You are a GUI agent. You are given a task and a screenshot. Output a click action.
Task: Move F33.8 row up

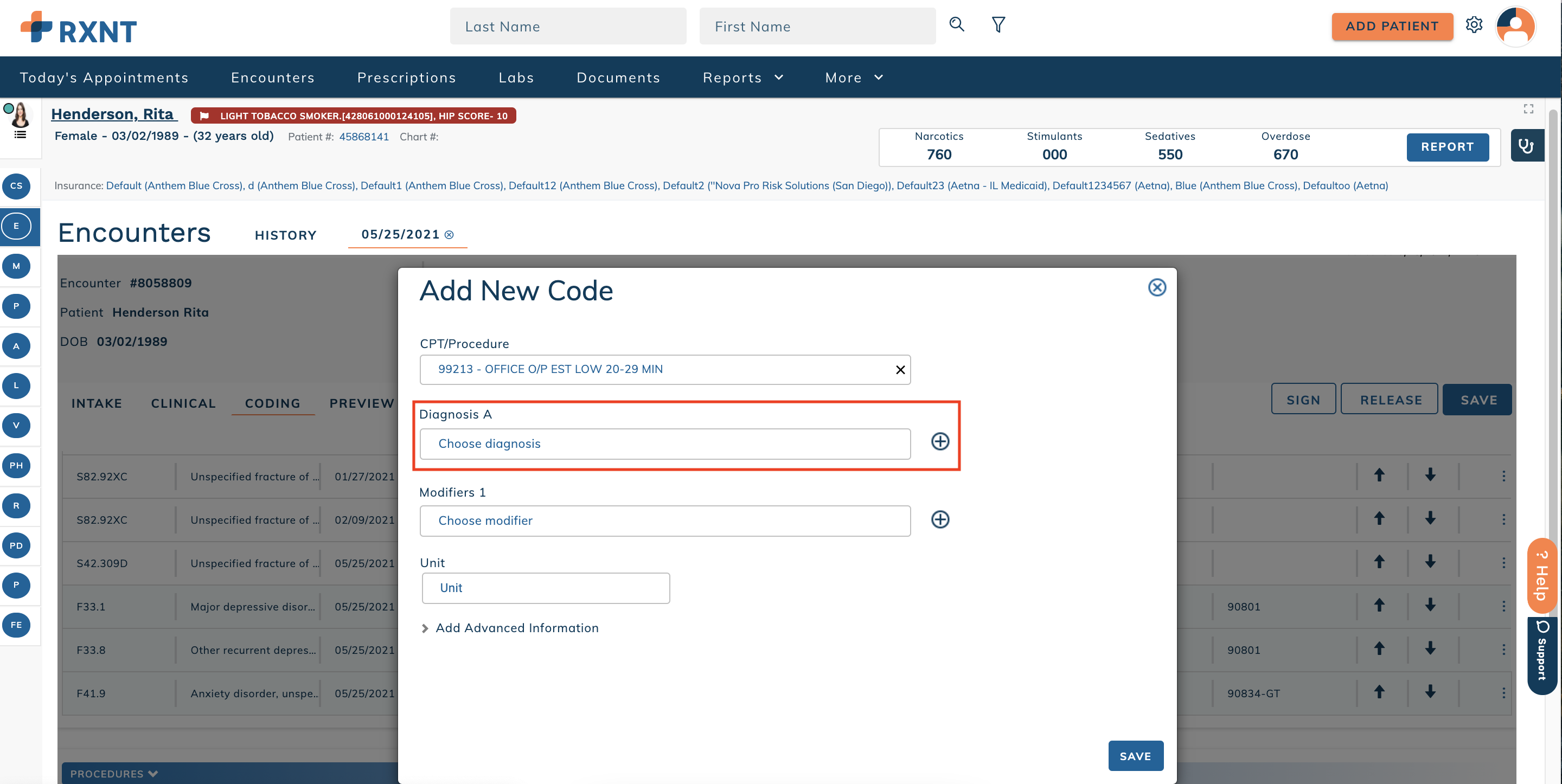pos(1379,649)
